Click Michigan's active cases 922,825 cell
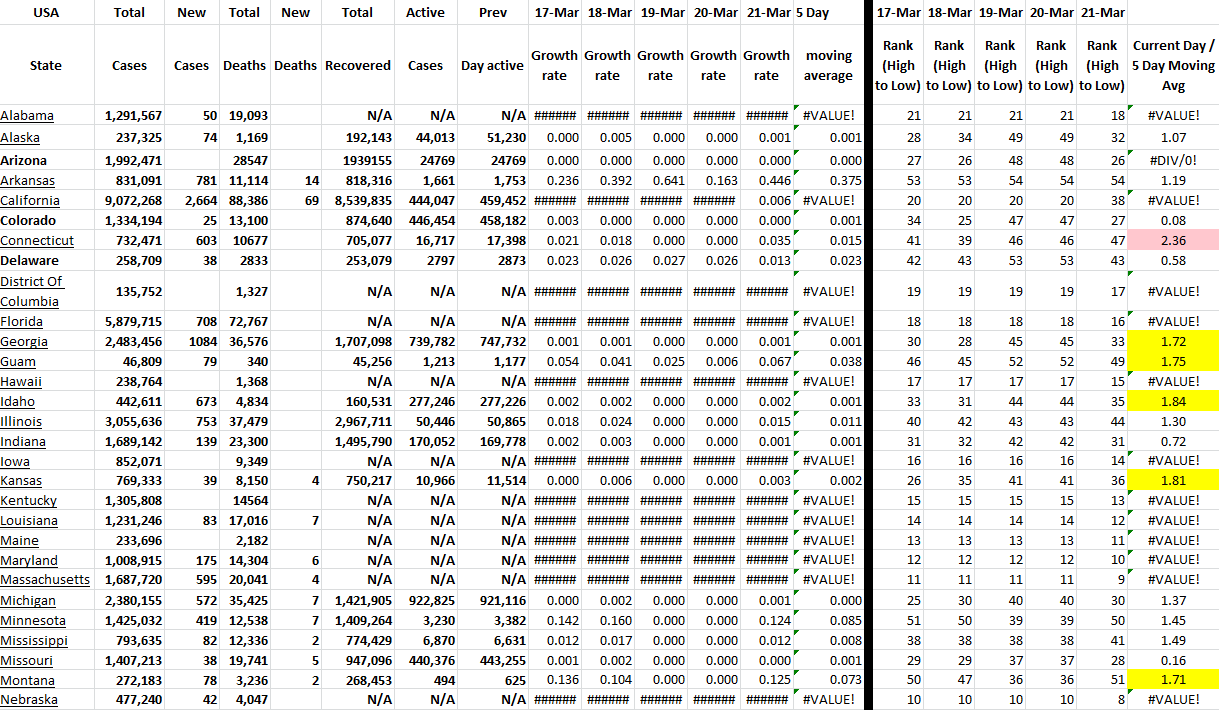Image resolution: width=1219 pixels, height=710 pixels. click(425, 601)
